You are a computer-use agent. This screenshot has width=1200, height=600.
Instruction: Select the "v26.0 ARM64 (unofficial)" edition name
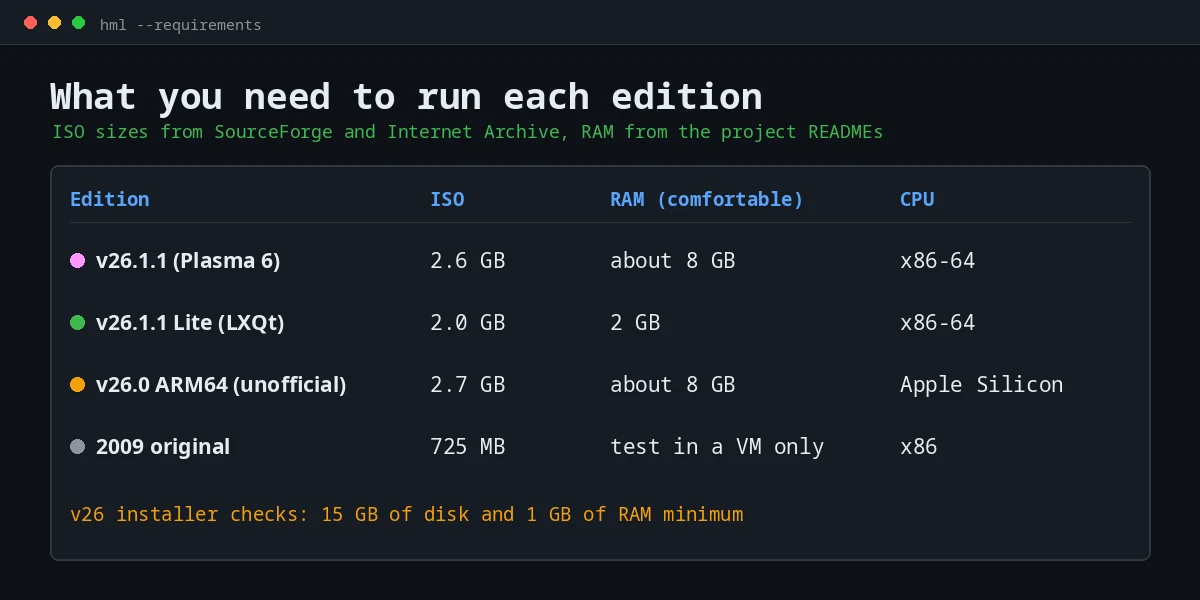[221, 385]
